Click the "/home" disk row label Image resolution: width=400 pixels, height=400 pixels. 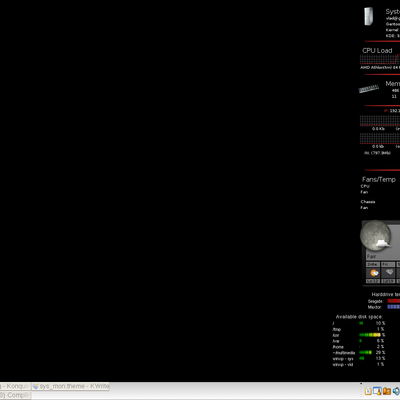(x=338, y=347)
